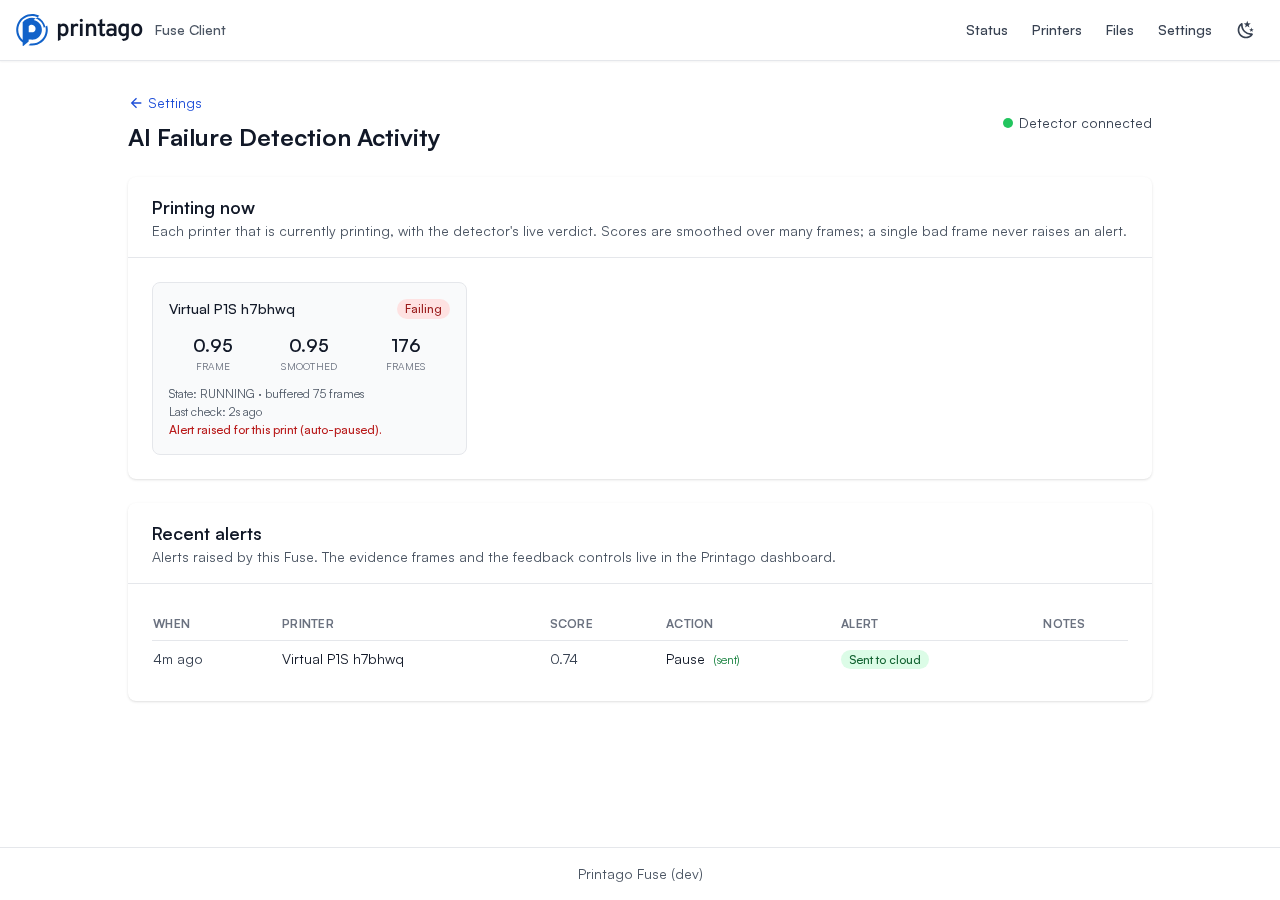Open the Status page
1280x900 pixels.
[x=987, y=30]
